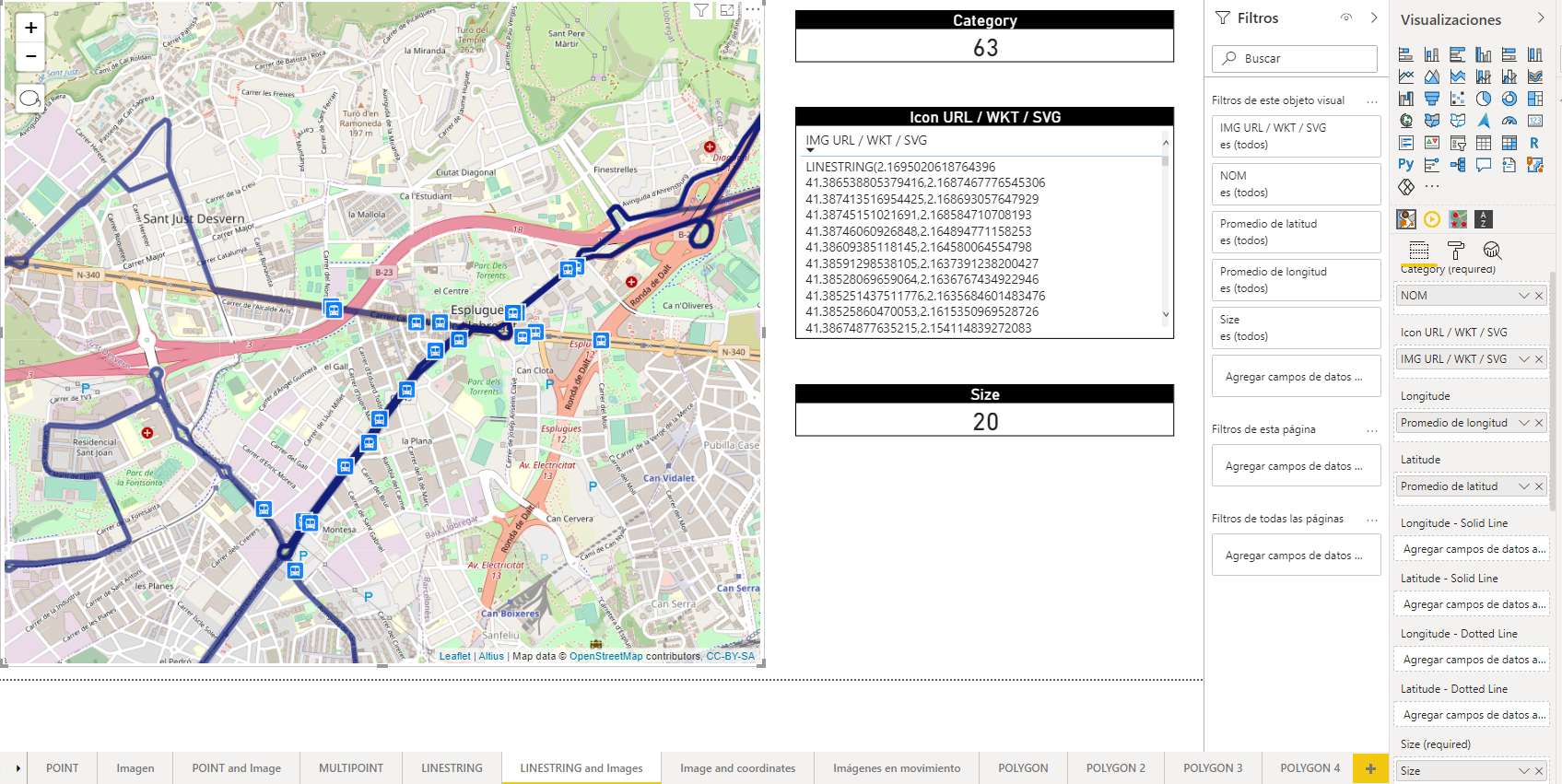This screenshot has height=784, width=1562.
Task: Add a new page with yellow plus button
Action: click(1370, 768)
